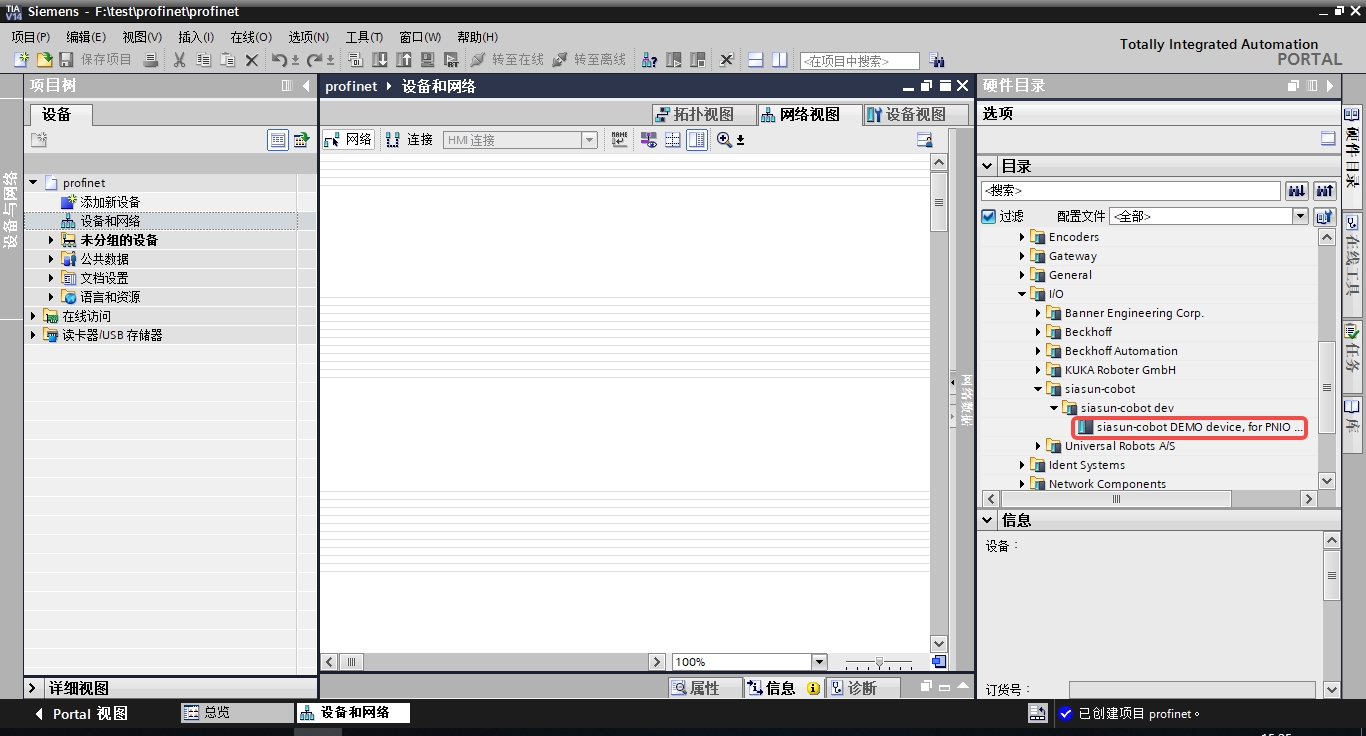The image size is (1366, 736).
Task: Click the split editor horizontally icon
Action: [x=756, y=60]
